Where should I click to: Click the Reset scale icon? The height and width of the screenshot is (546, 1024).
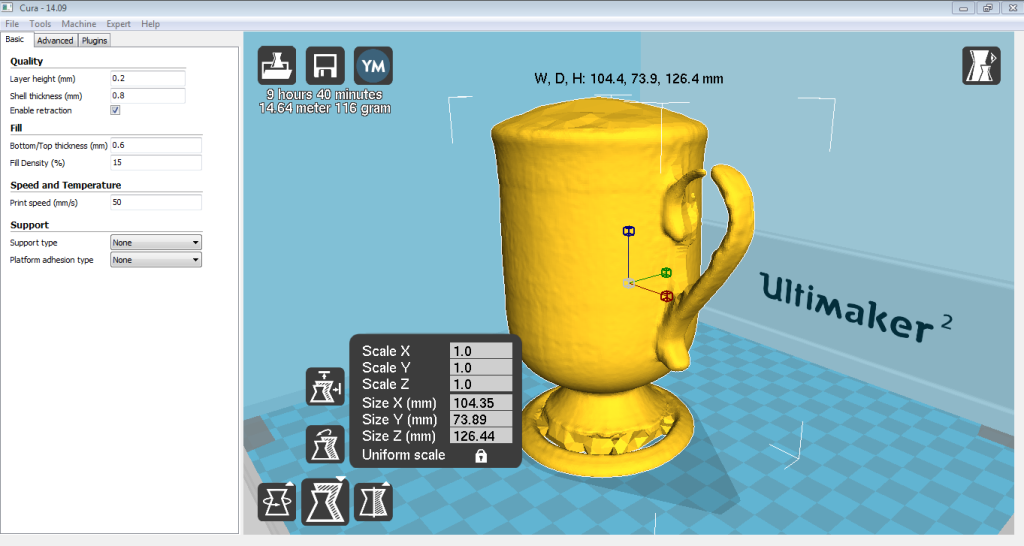[x=325, y=444]
